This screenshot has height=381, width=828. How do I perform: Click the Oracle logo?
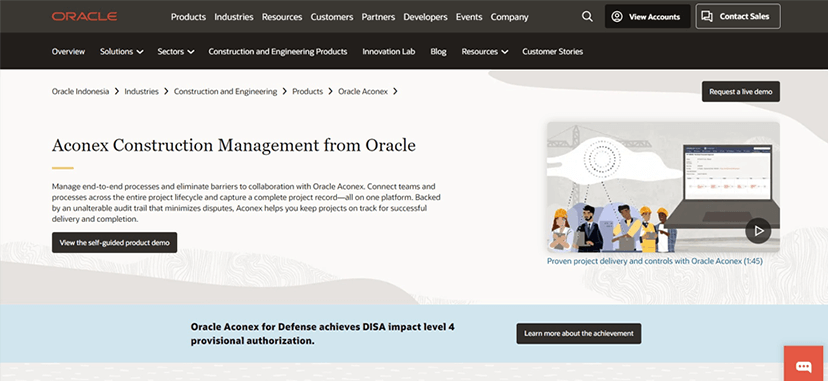click(x=84, y=16)
